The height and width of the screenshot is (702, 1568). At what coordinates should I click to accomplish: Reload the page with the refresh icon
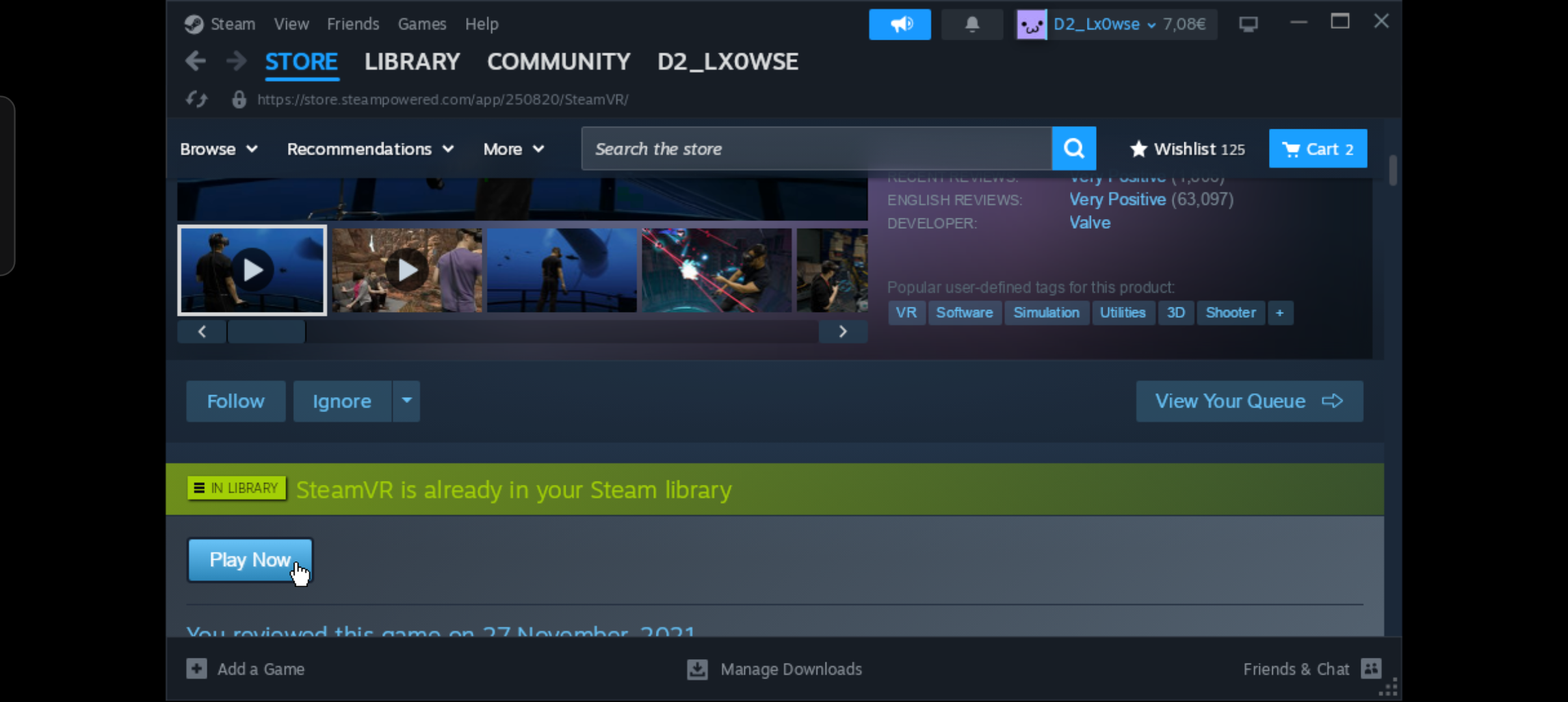[x=196, y=99]
